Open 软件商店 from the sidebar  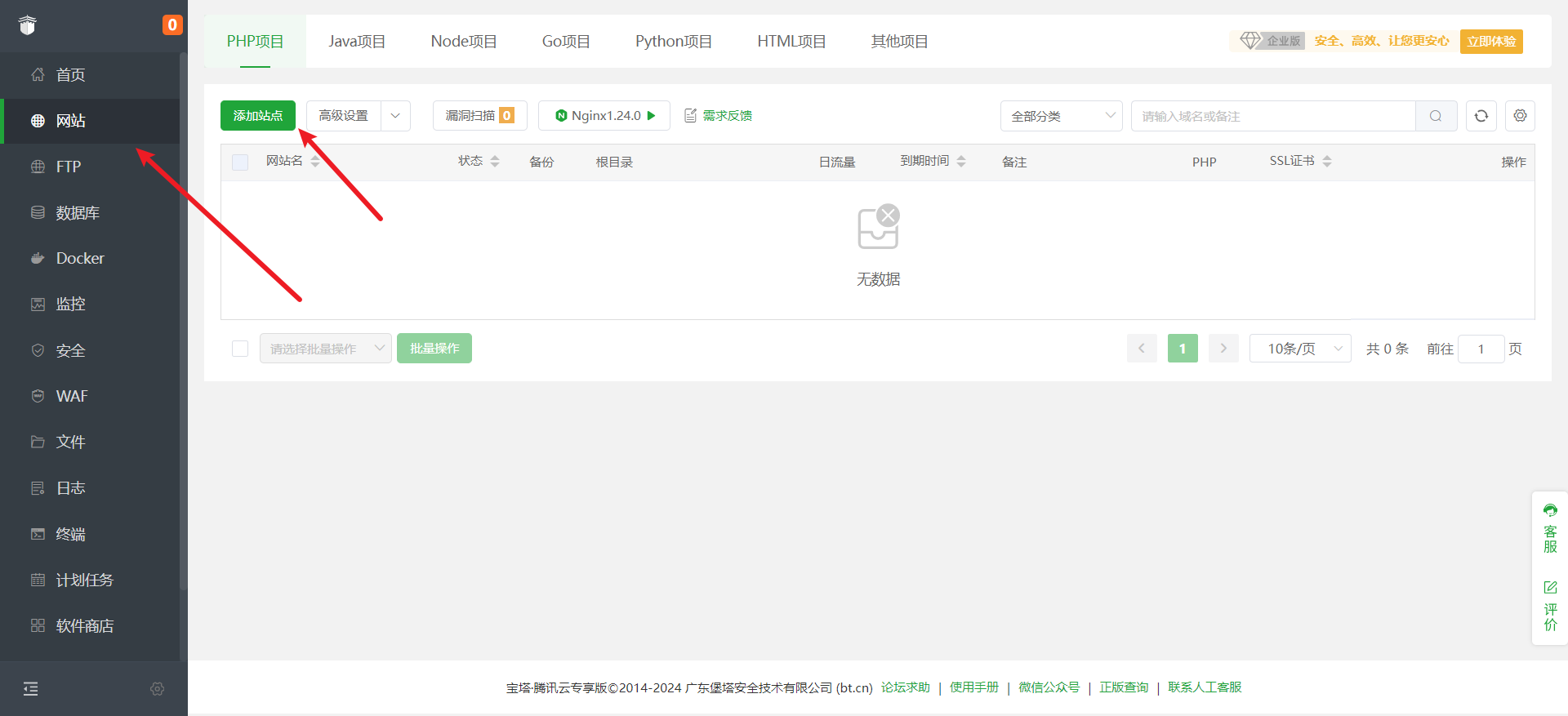(x=90, y=626)
